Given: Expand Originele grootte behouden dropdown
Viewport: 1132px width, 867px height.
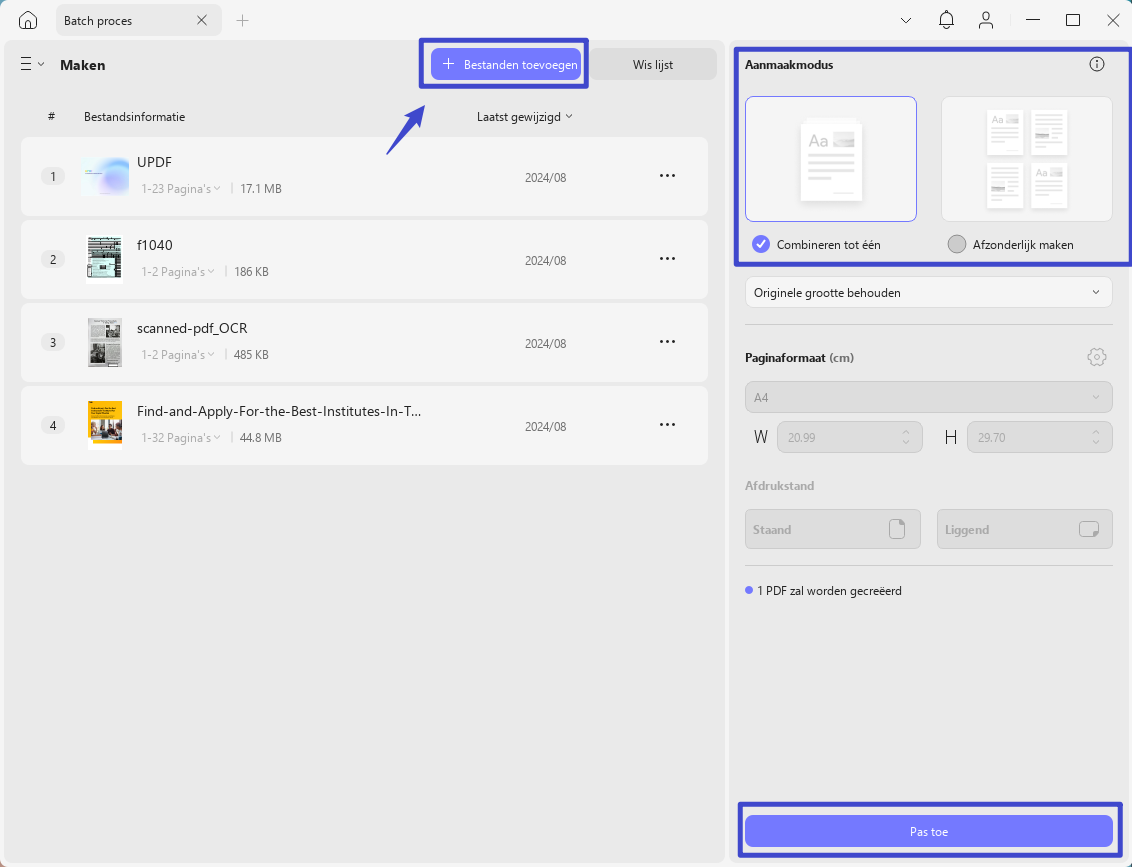Looking at the screenshot, I should click(928, 292).
